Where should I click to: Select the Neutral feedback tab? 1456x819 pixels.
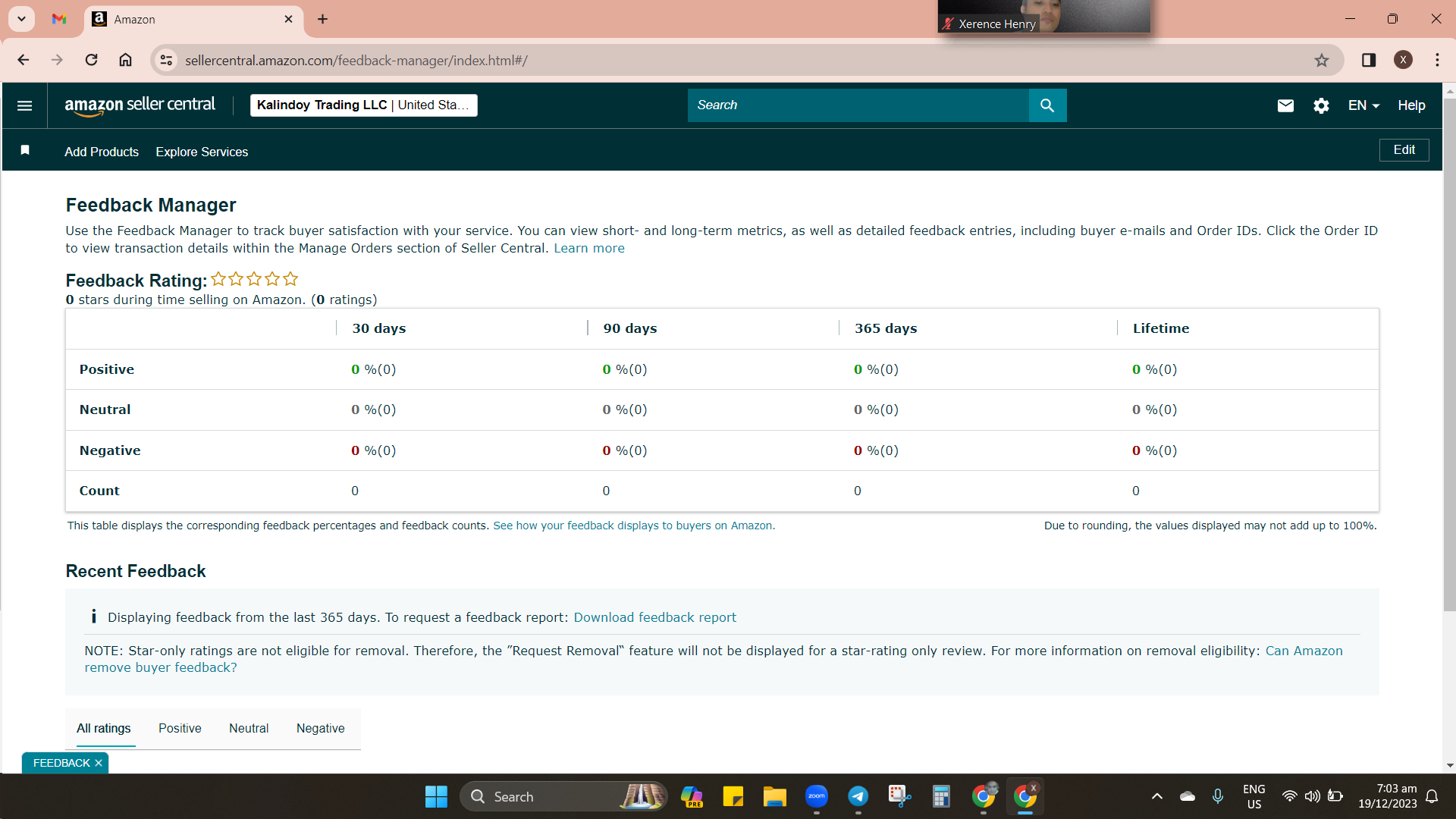click(249, 728)
